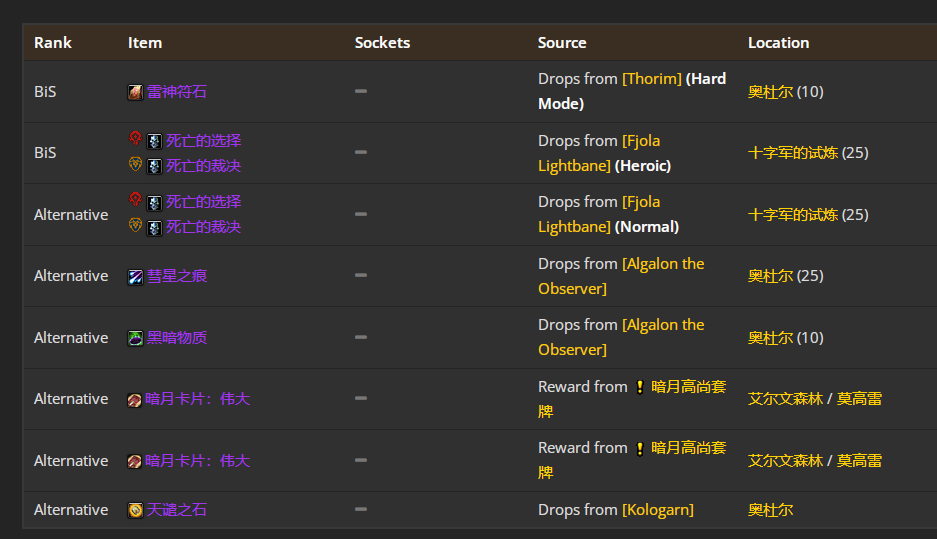Click Horde faction icon in second BiS row
This screenshot has width=937, height=539.
(136, 139)
